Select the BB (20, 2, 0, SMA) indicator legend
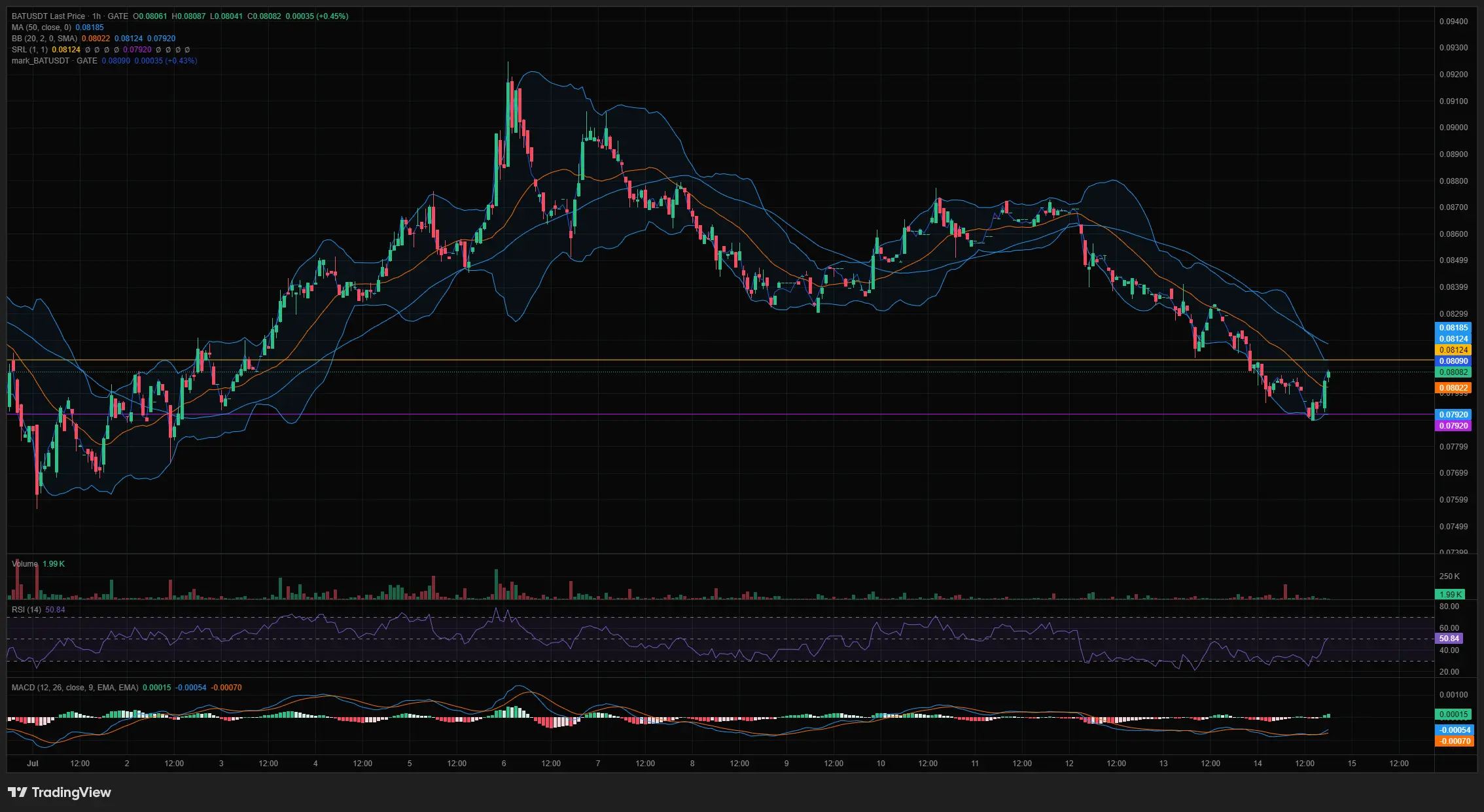1484x812 pixels. (x=44, y=39)
